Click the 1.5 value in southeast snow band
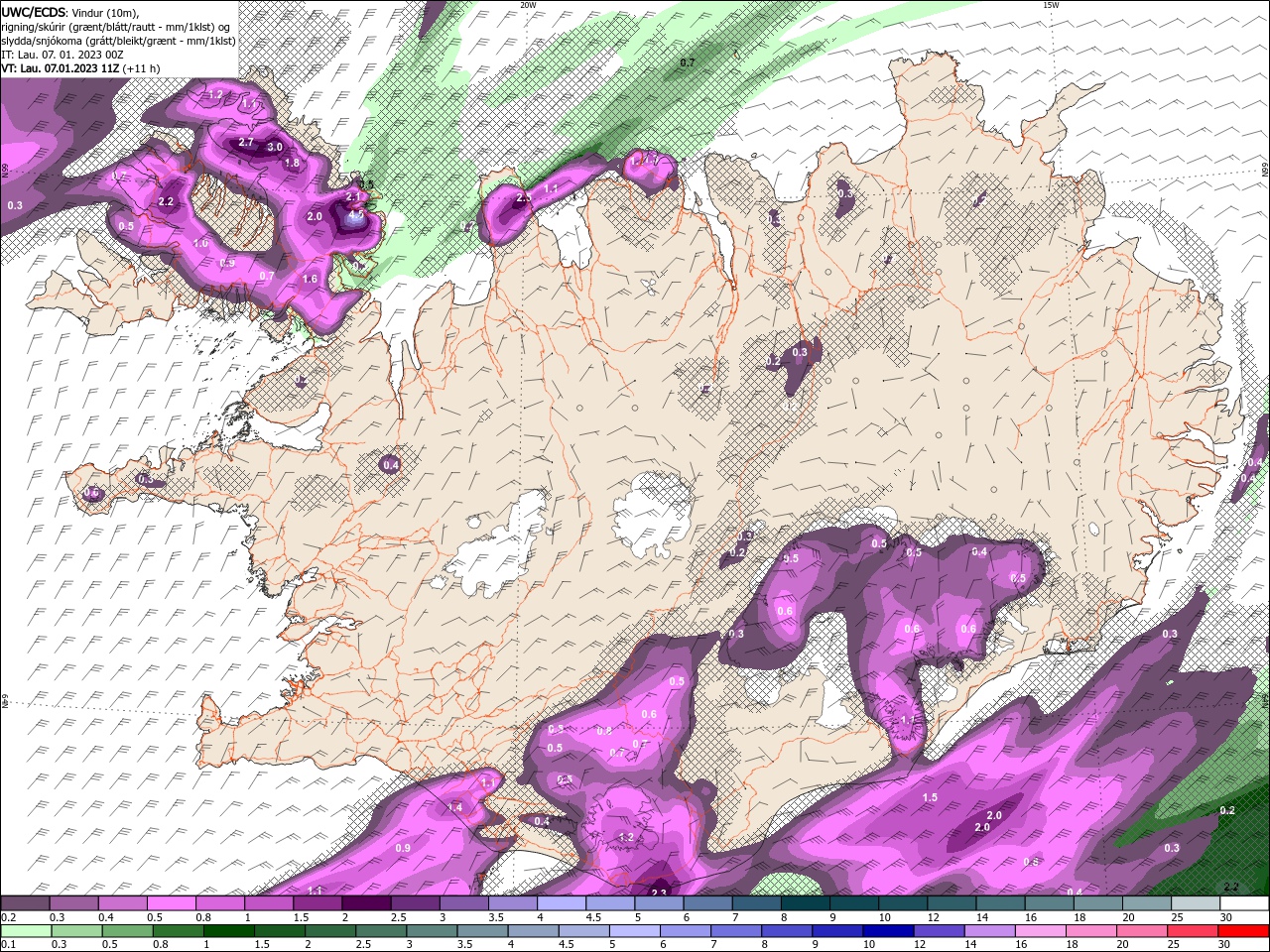Viewport: 1270px width, 952px height. click(930, 797)
